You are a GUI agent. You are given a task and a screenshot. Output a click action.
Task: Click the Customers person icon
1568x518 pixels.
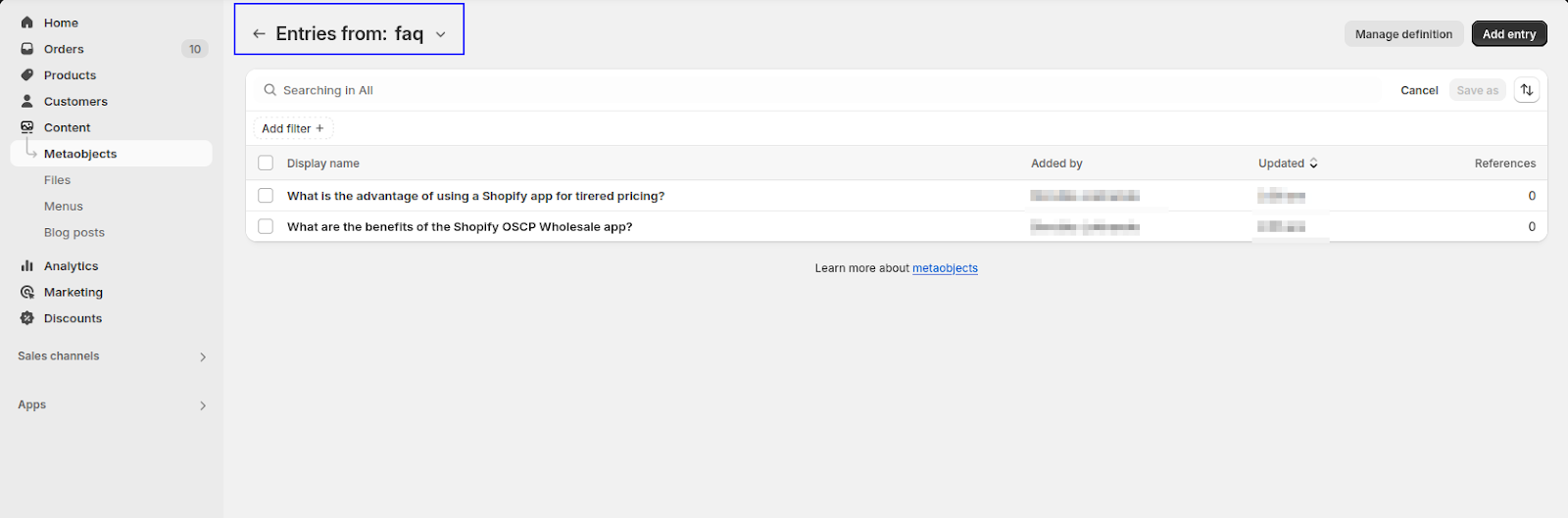click(27, 101)
